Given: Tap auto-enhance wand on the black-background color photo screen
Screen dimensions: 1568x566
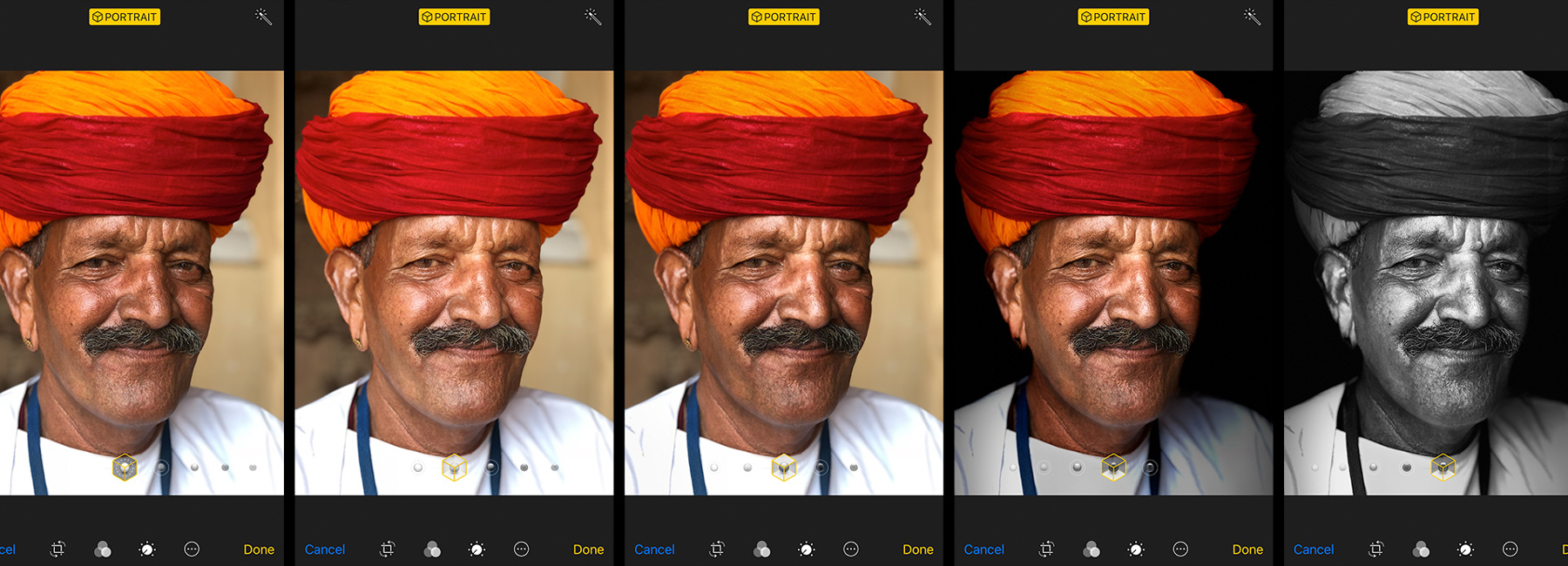Looking at the screenshot, I should pos(1252,17).
